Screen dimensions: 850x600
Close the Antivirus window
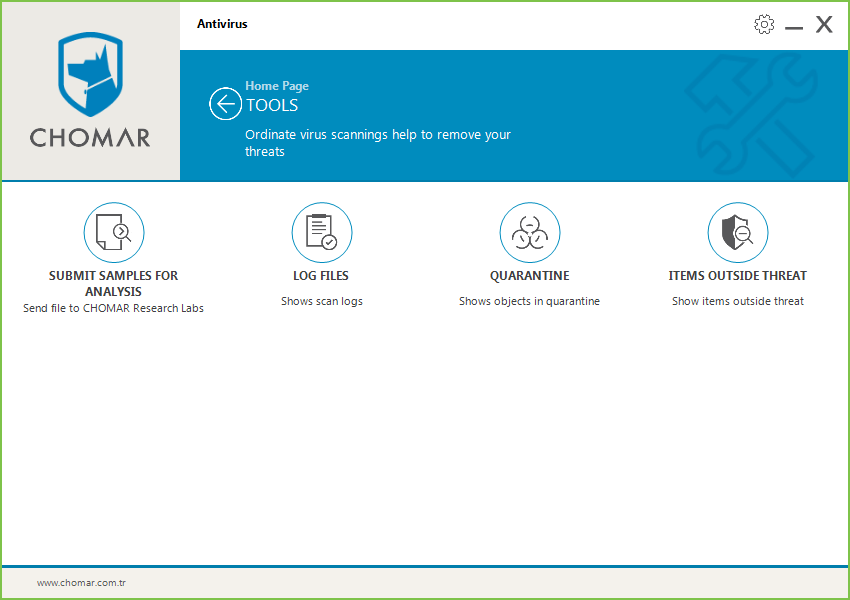(x=824, y=24)
